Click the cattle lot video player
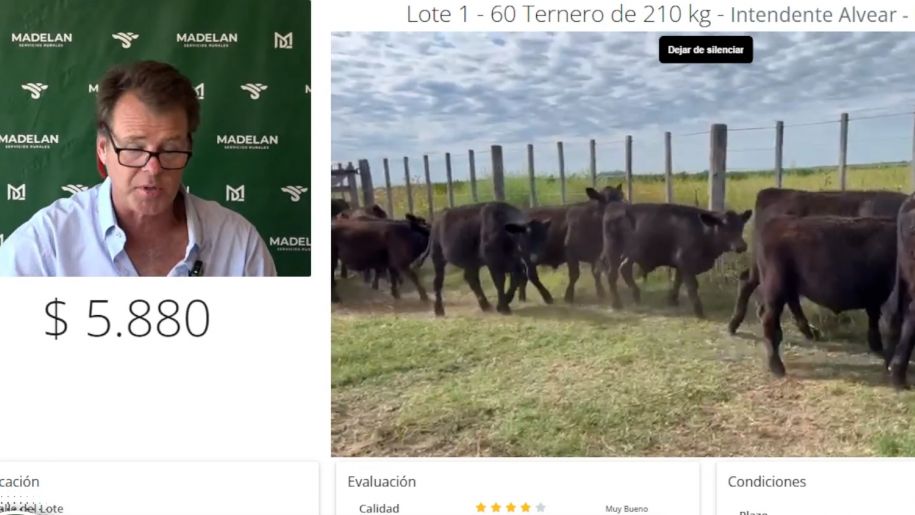 pyautogui.click(x=623, y=244)
